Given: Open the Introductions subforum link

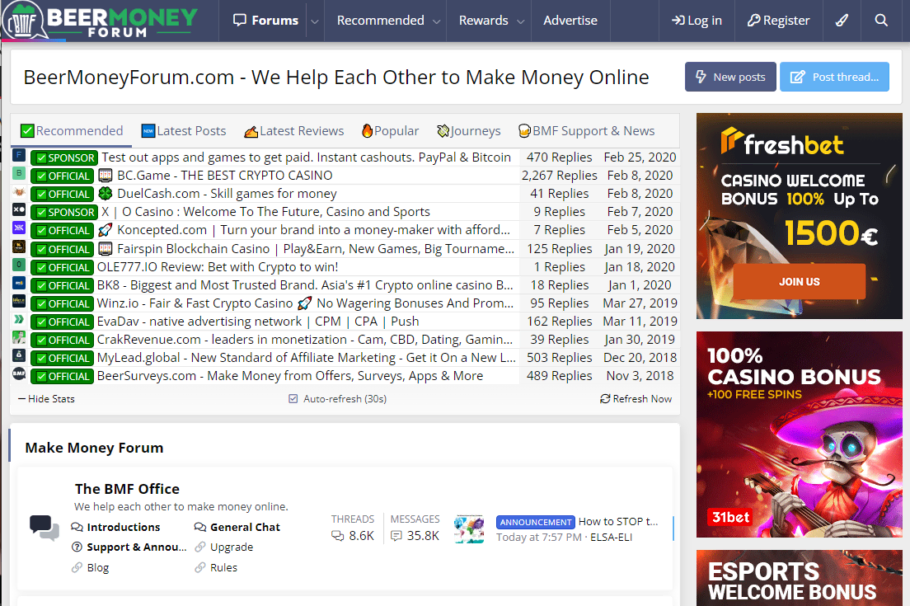Looking at the screenshot, I should pyautogui.click(x=123, y=527).
